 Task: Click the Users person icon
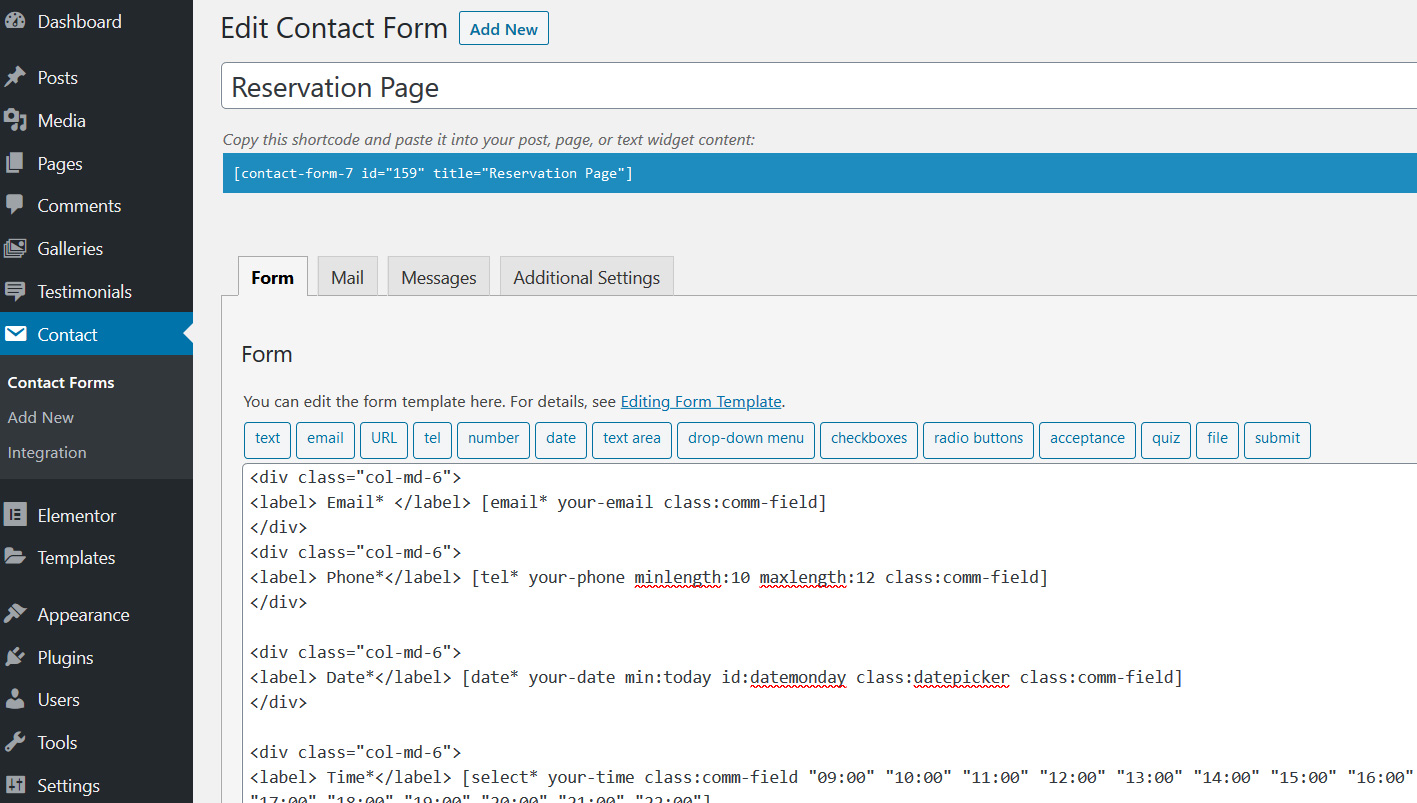(x=15, y=700)
